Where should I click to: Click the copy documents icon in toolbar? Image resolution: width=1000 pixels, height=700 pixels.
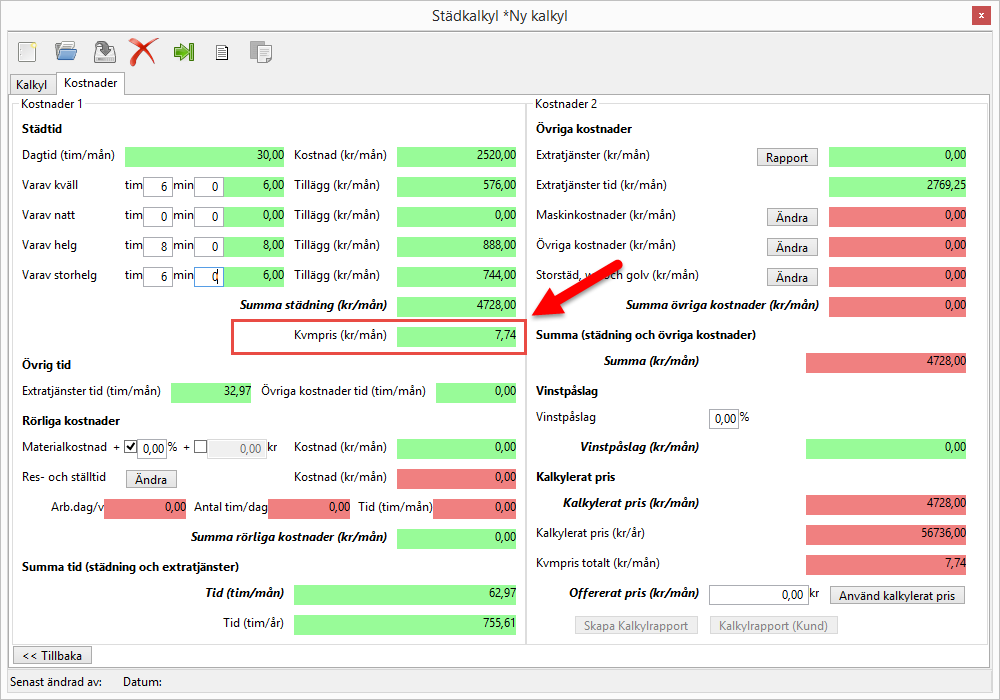260,52
